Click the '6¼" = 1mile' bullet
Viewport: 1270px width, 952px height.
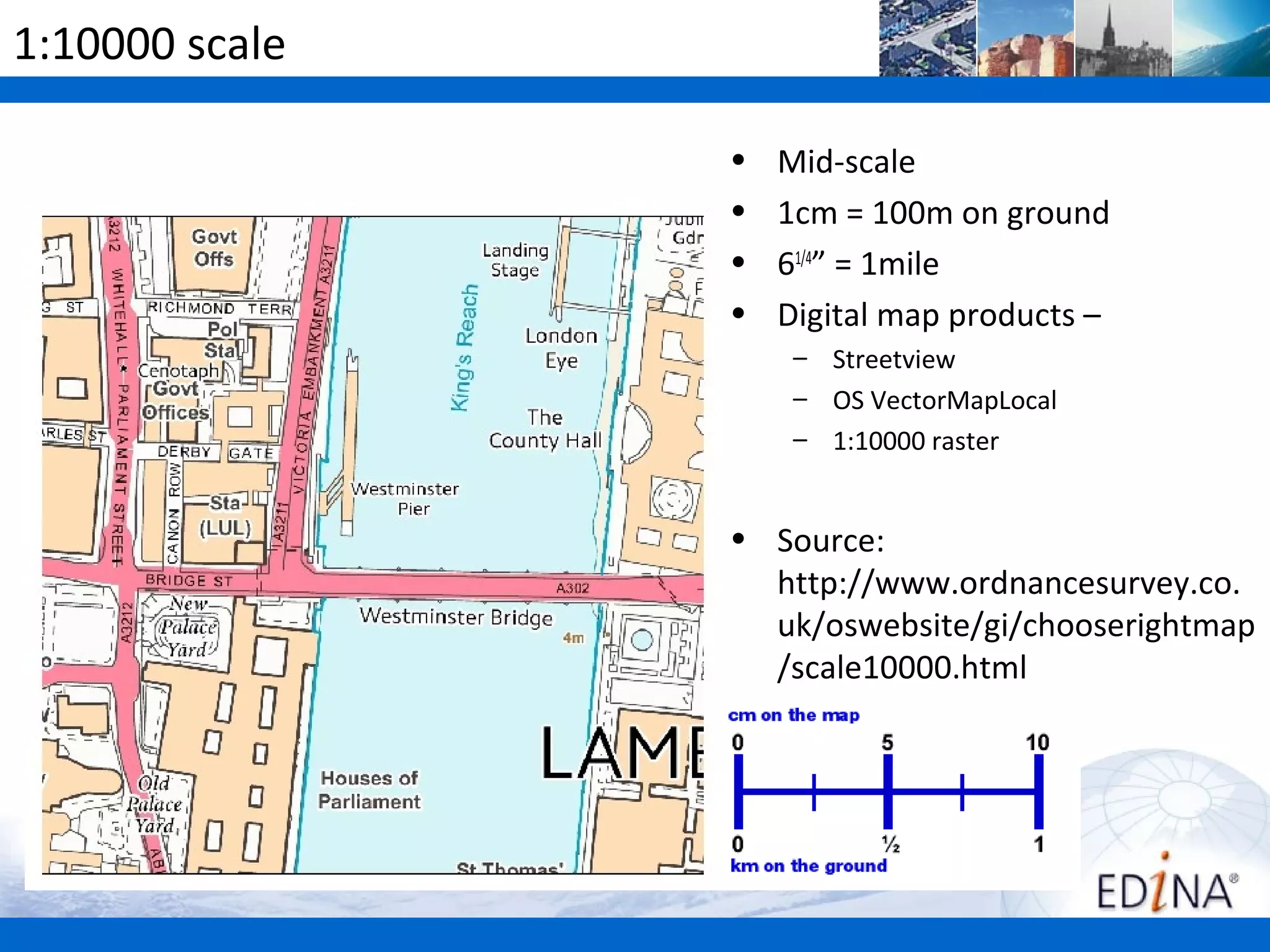click(858, 264)
